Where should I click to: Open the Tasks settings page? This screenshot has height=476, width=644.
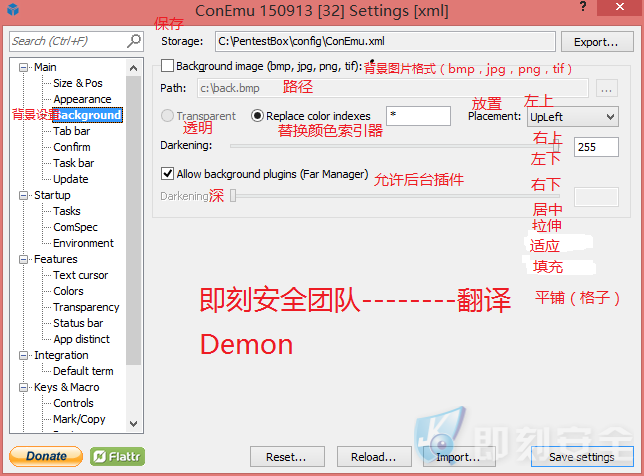pyautogui.click(x=67, y=211)
